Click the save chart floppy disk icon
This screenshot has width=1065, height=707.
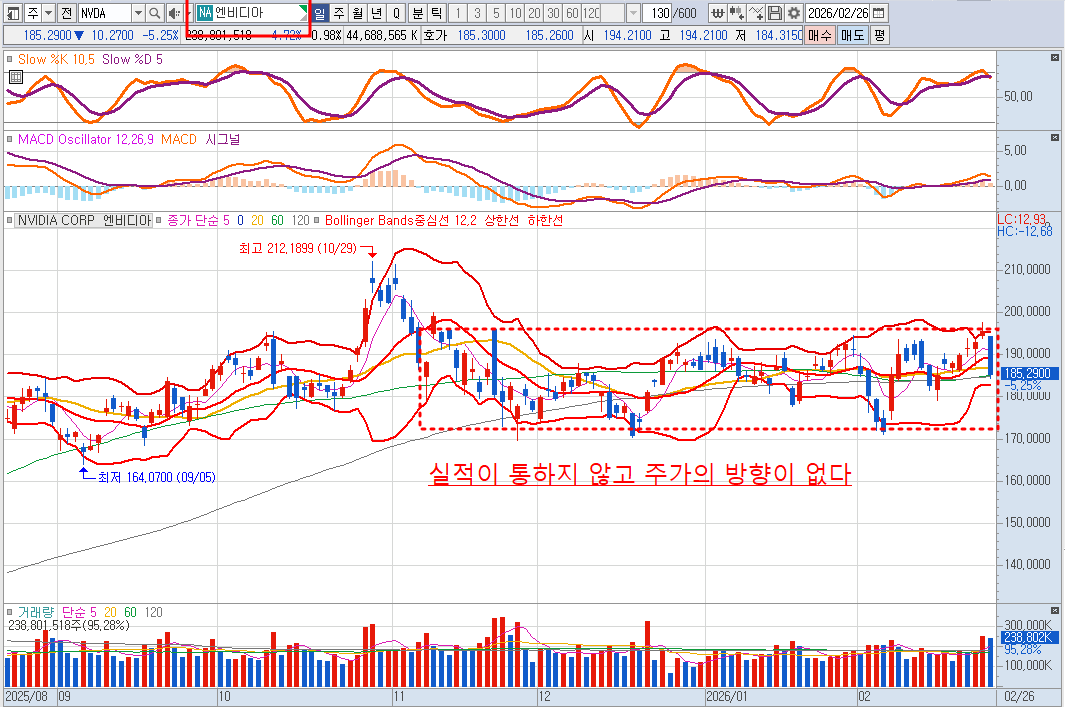click(775, 13)
